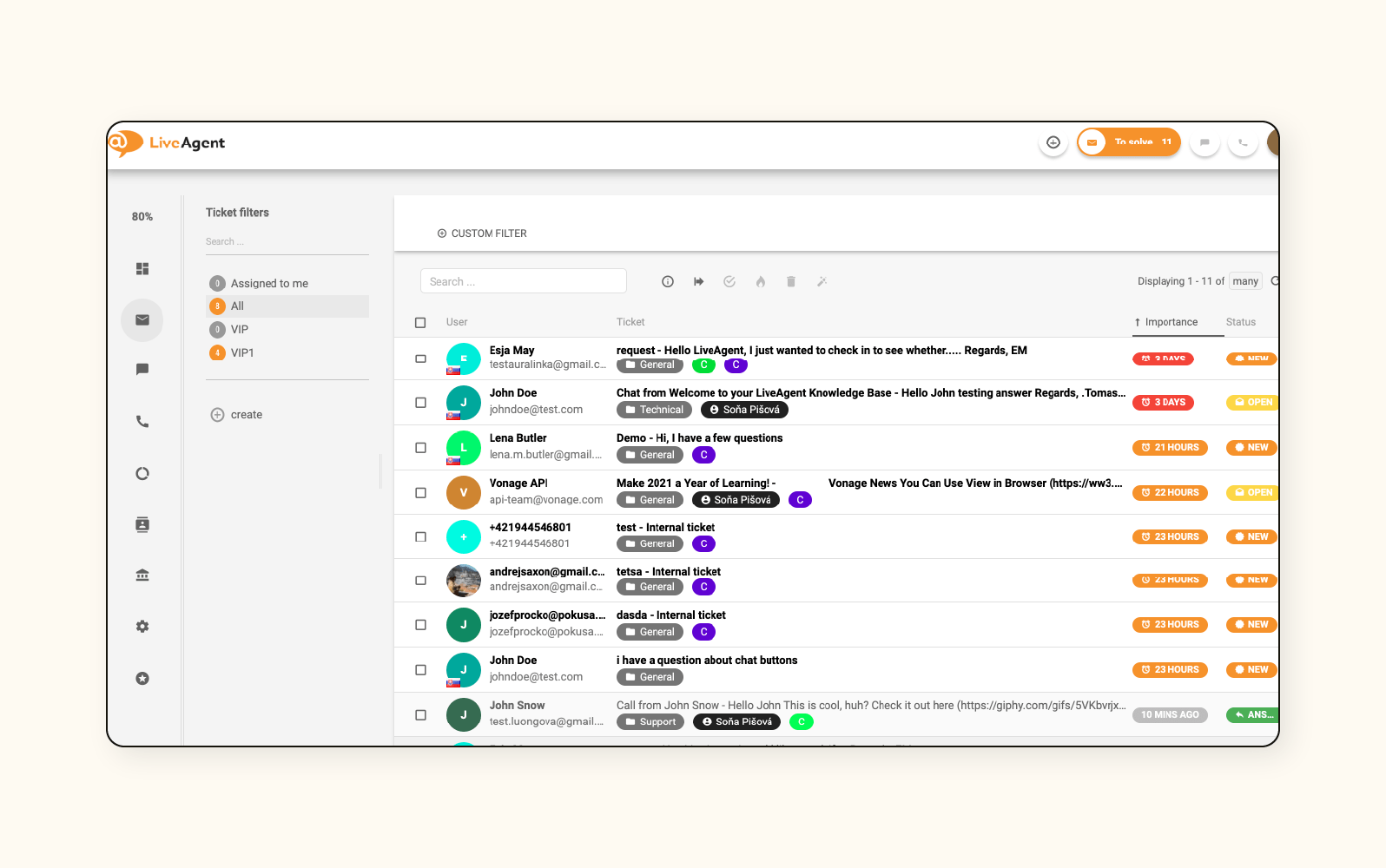Open the Customers contact icon in sidebar
This screenshot has height=868, width=1386.
point(142,524)
